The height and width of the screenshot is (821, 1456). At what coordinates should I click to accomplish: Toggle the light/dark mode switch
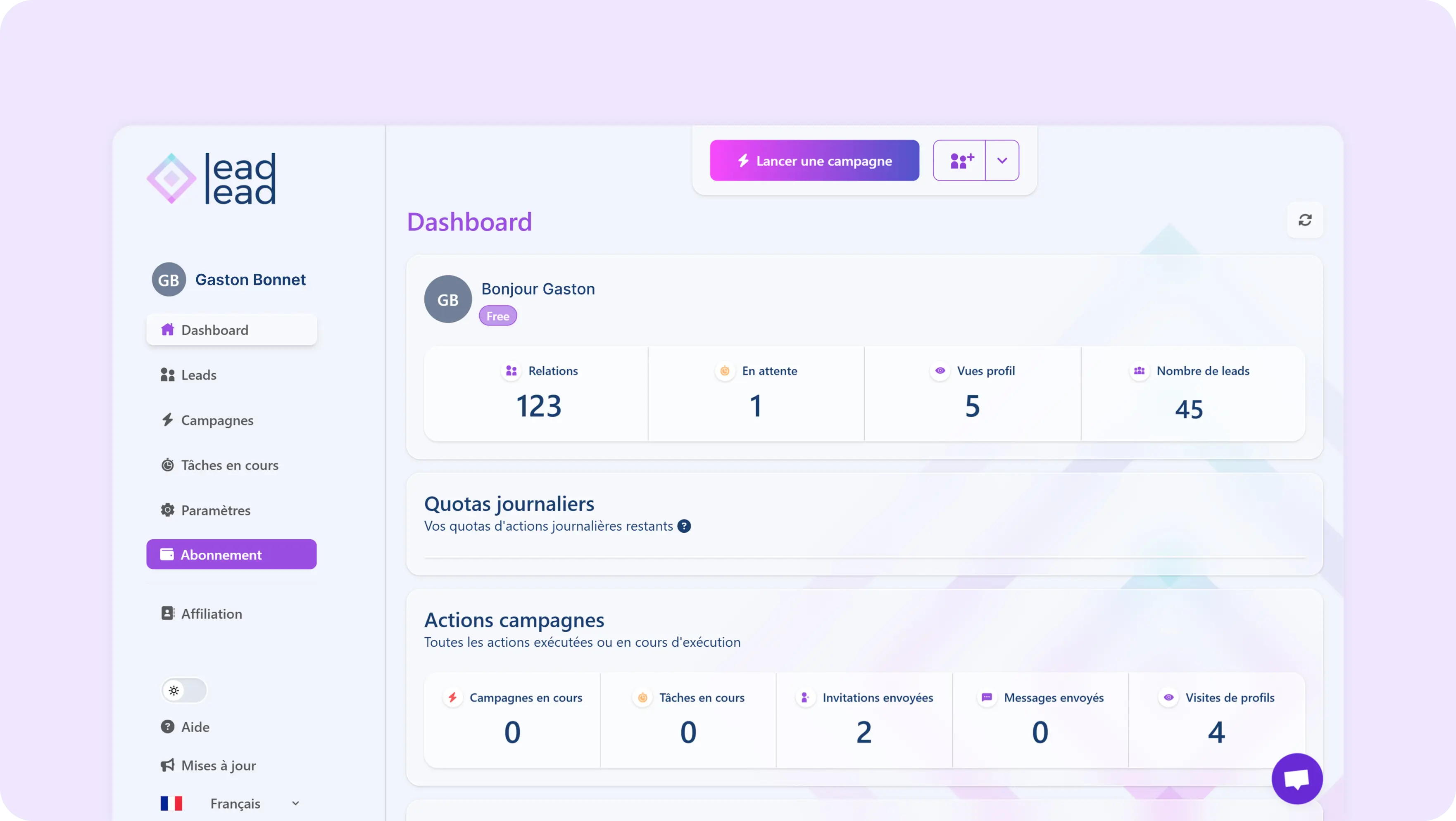click(184, 690)
